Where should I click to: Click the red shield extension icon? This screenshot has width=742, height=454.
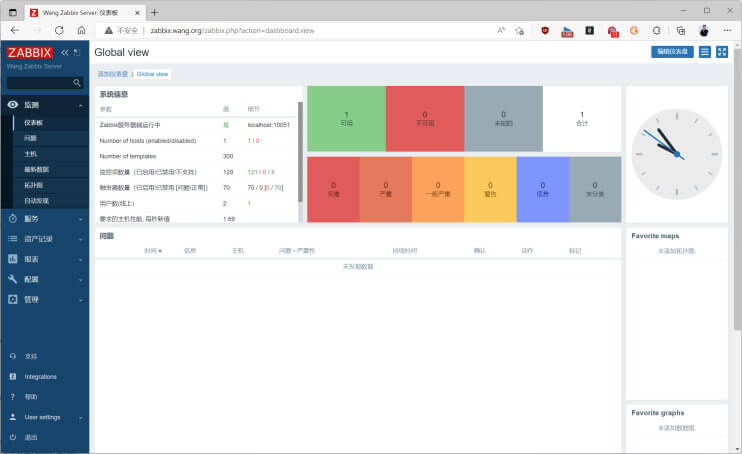pyautogui.click(x=545, y=30)
